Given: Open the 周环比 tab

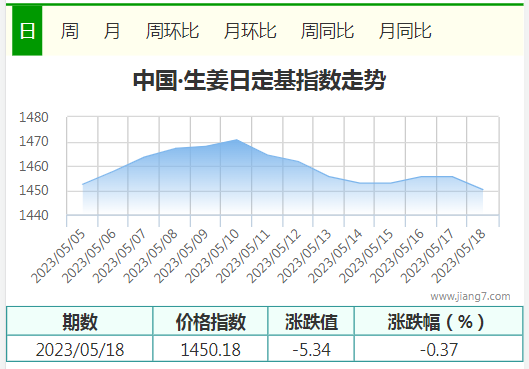Looking at the screenshot, I should point(172,31).
